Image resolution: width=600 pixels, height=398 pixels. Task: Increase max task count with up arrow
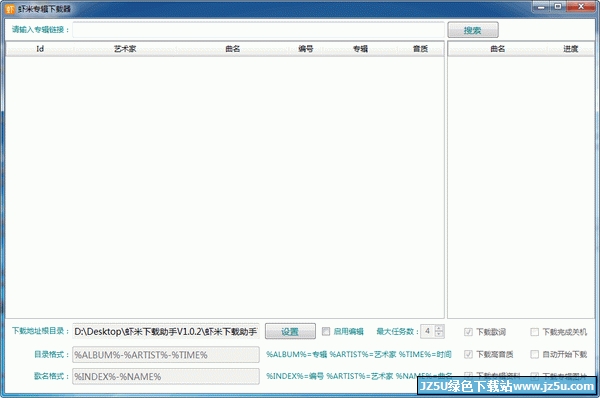coord(439,328)
